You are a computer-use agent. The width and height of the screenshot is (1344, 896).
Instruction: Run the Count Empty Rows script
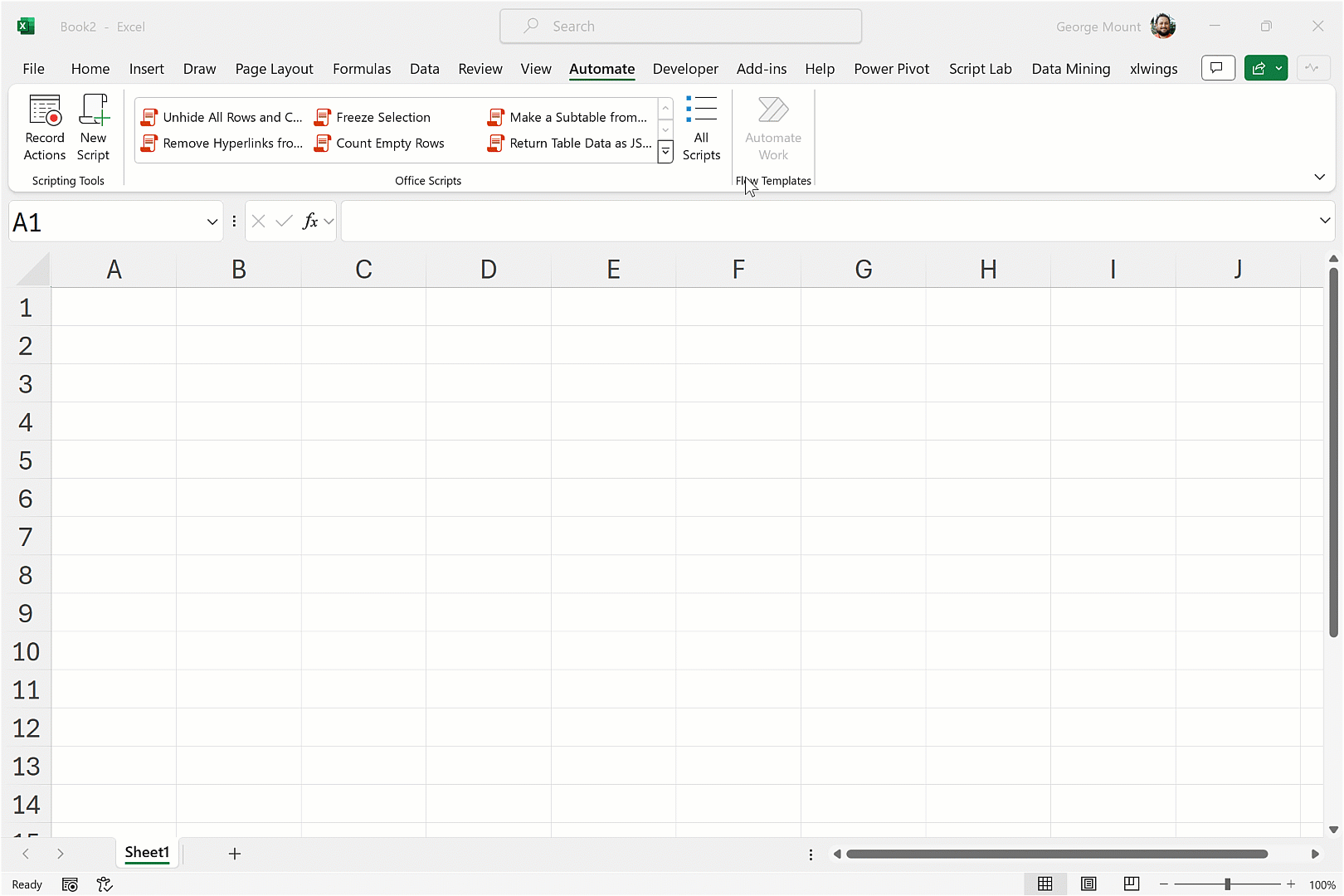point(389,144)
